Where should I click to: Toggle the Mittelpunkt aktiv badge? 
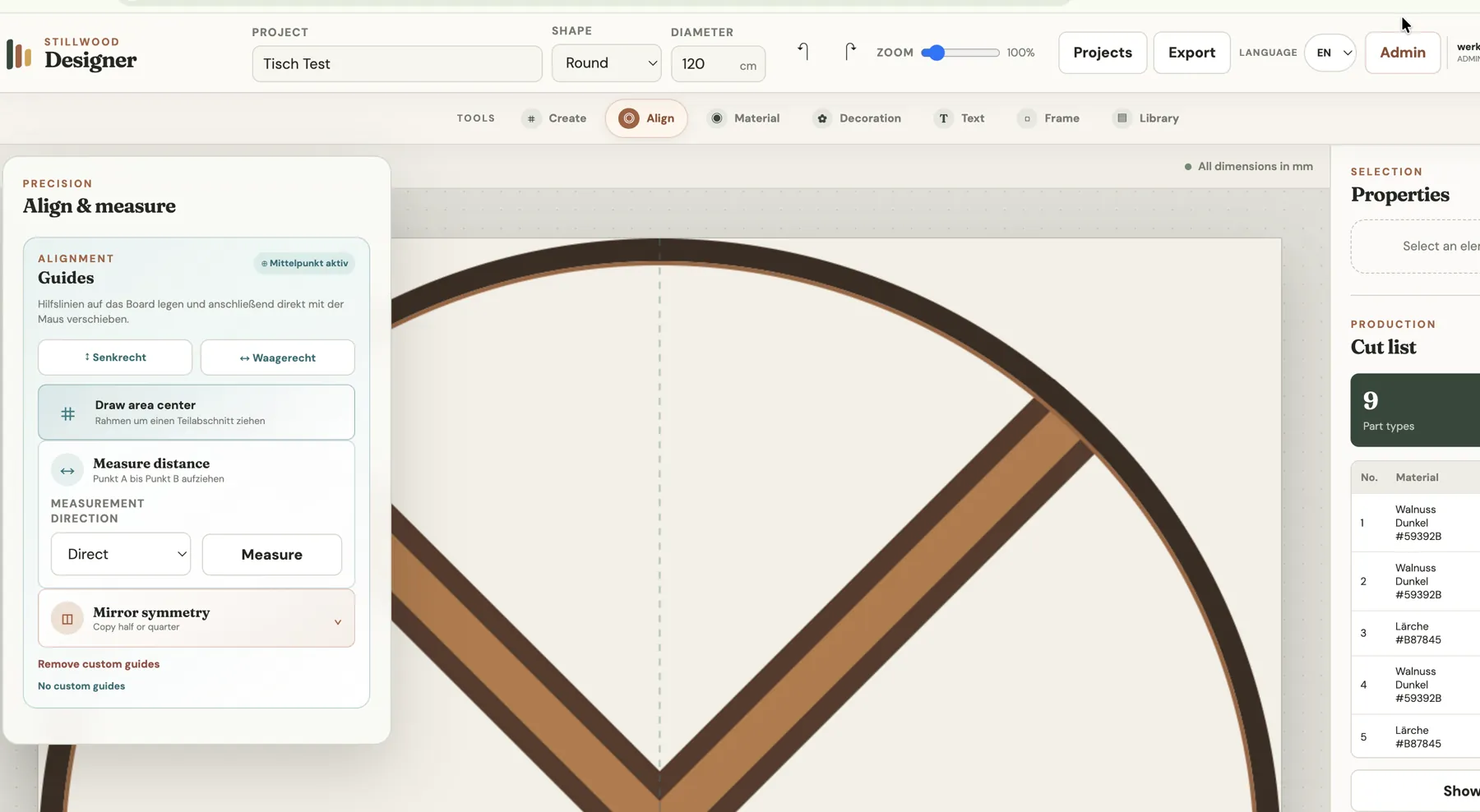[x=305, y=264]
